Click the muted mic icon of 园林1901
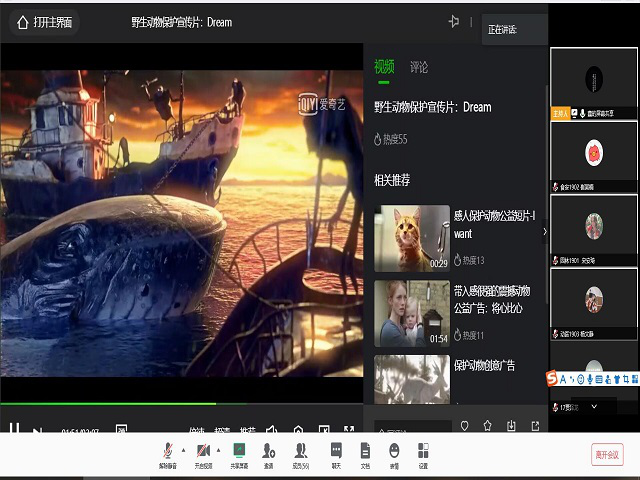This screenshot has width=640, height=480. click(556, 260)
